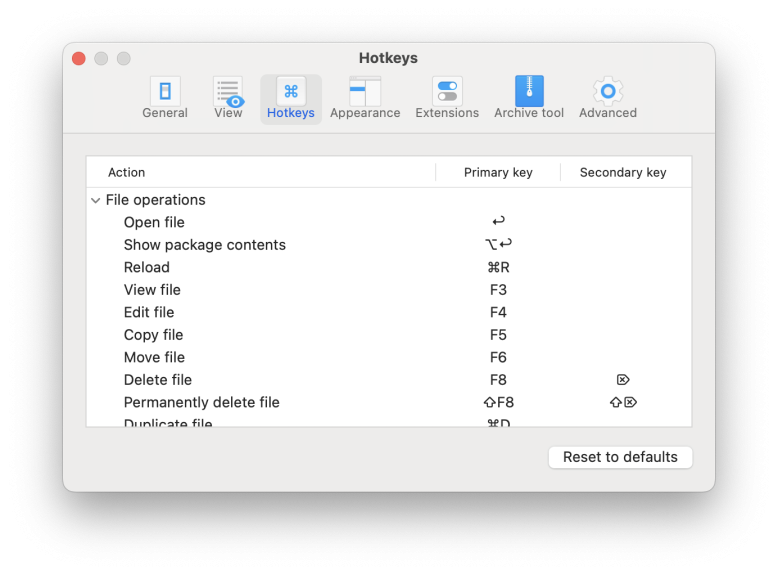Switch to the Extensions tab label

click(447, 113)
